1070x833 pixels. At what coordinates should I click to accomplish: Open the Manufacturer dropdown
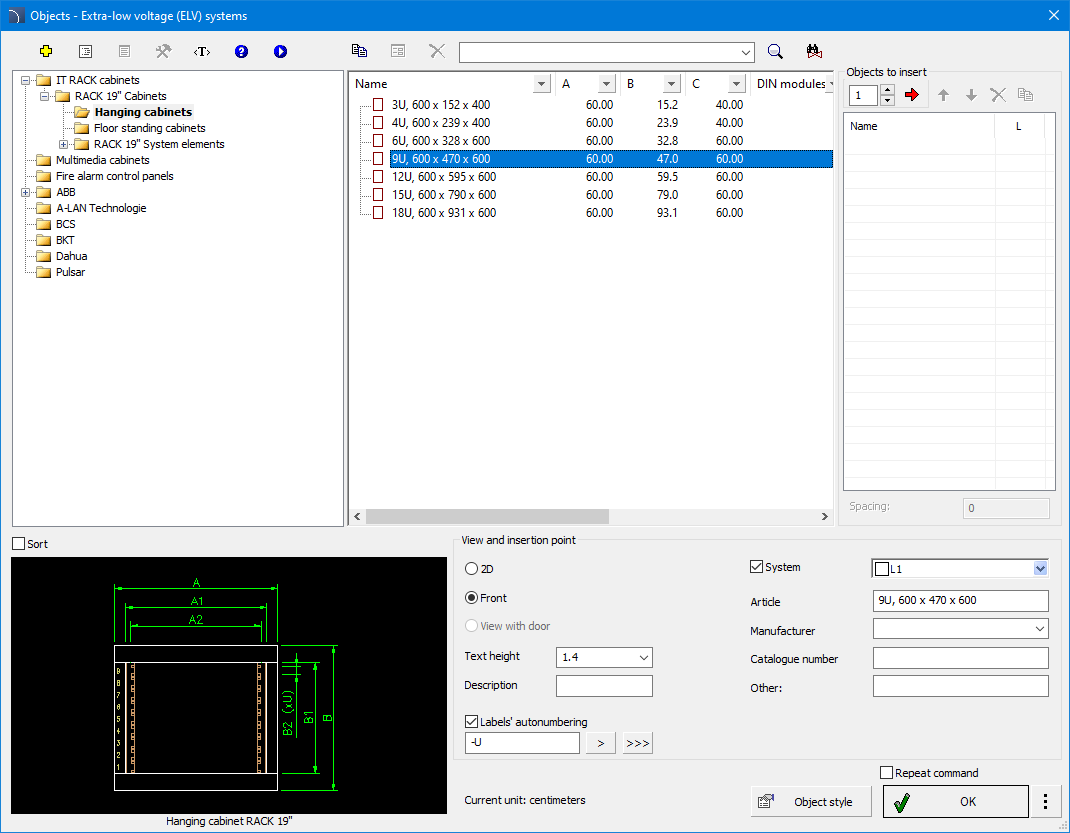(x=1039, y=629)
